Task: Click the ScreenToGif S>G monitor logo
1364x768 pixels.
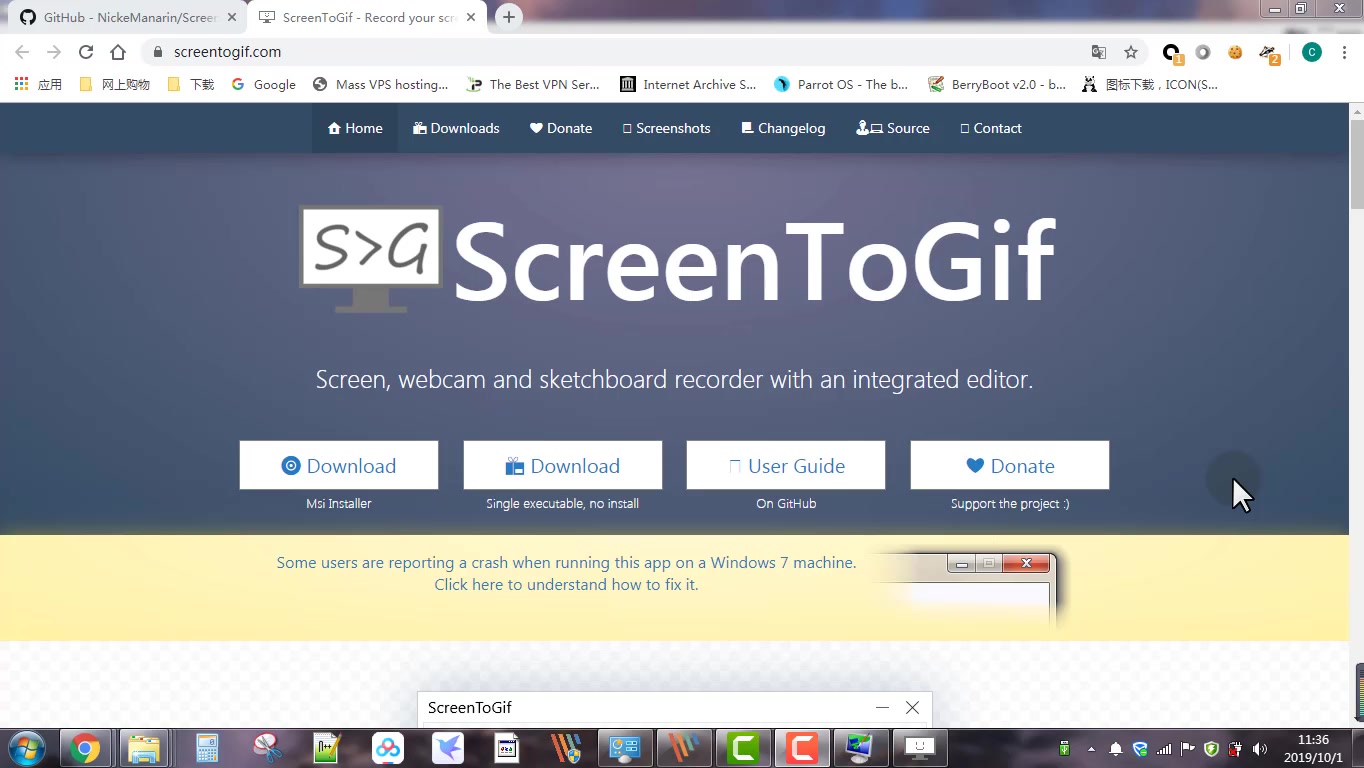Action: point(371,259)
